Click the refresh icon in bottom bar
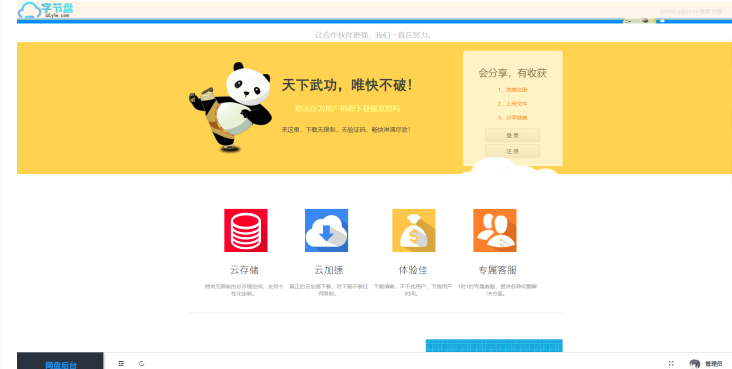 tap(141, 363)
